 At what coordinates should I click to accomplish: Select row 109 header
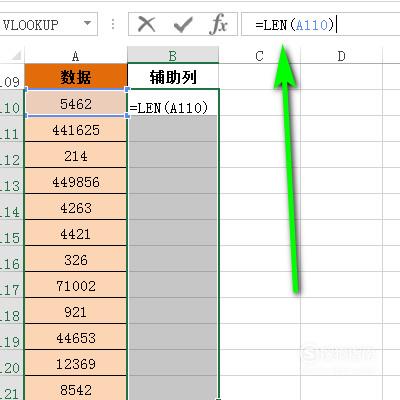(x=12, y=76)
